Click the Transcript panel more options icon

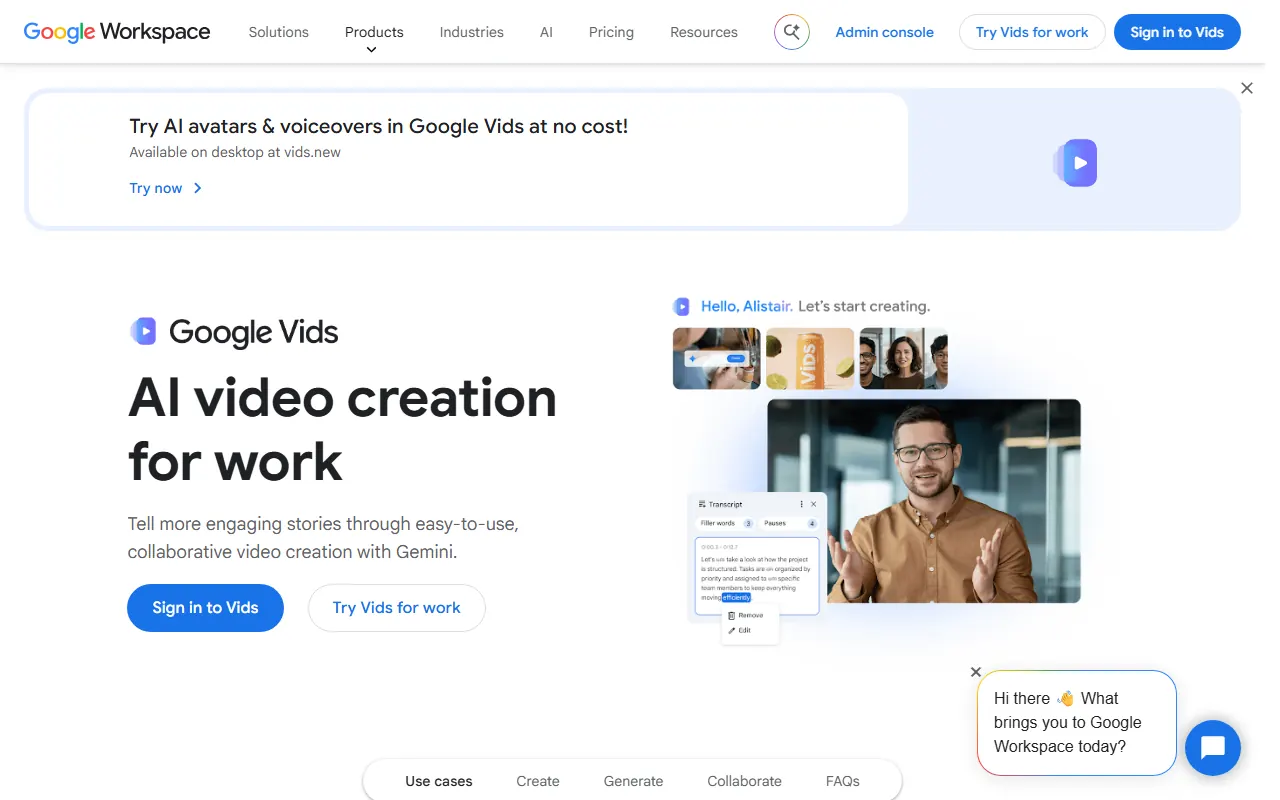802,504
